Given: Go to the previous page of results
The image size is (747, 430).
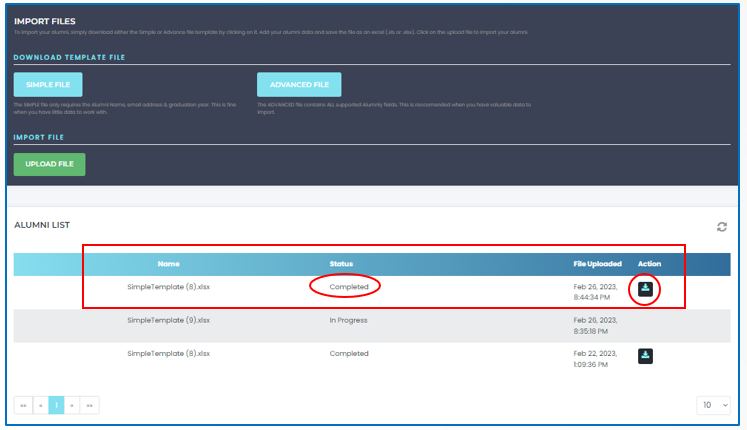Looking at the screenshot, I should click(x=40, y=405).
